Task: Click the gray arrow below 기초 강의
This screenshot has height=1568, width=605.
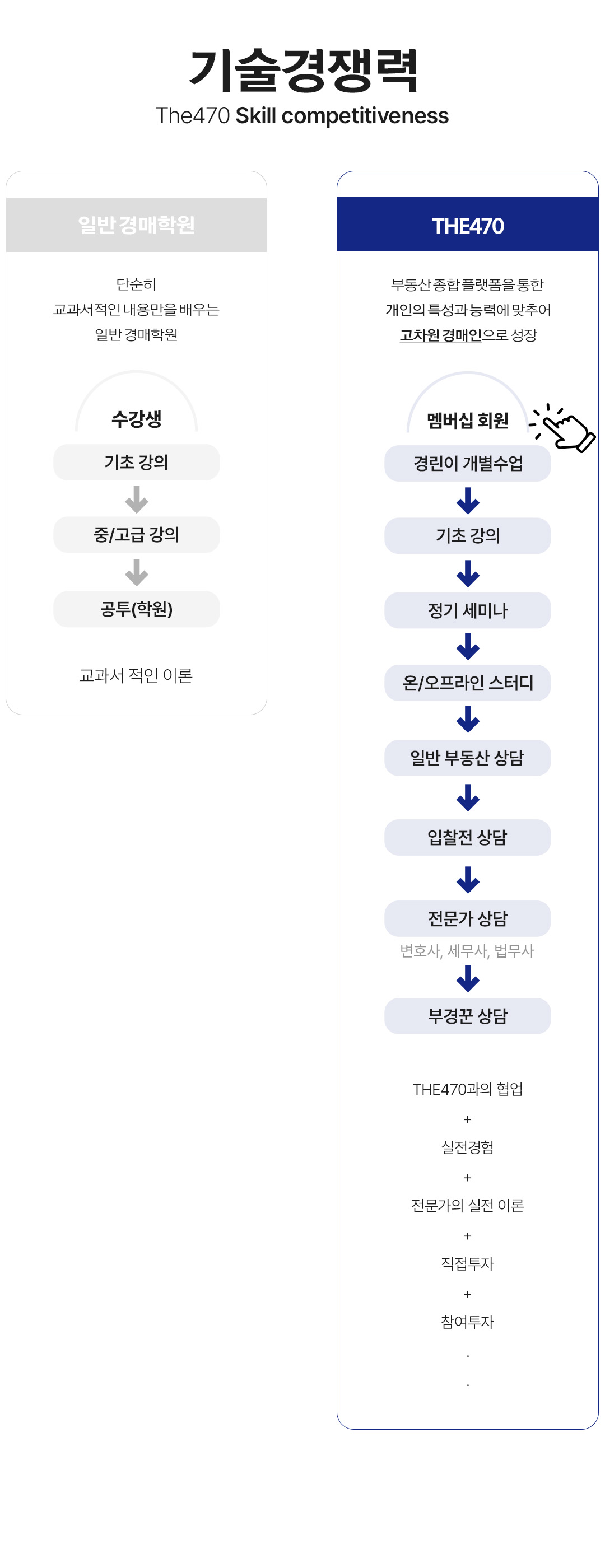Action: (x=136, y=500)
